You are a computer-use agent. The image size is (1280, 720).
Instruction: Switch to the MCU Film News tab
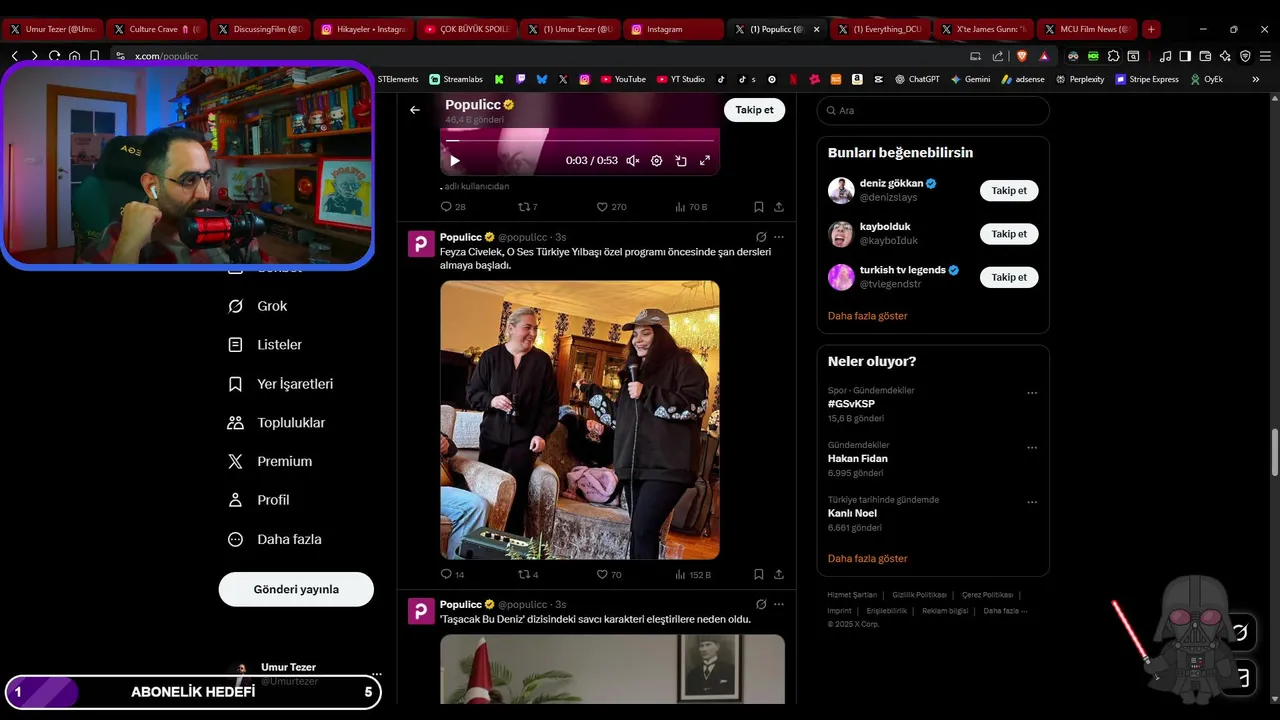point(1088,29)
